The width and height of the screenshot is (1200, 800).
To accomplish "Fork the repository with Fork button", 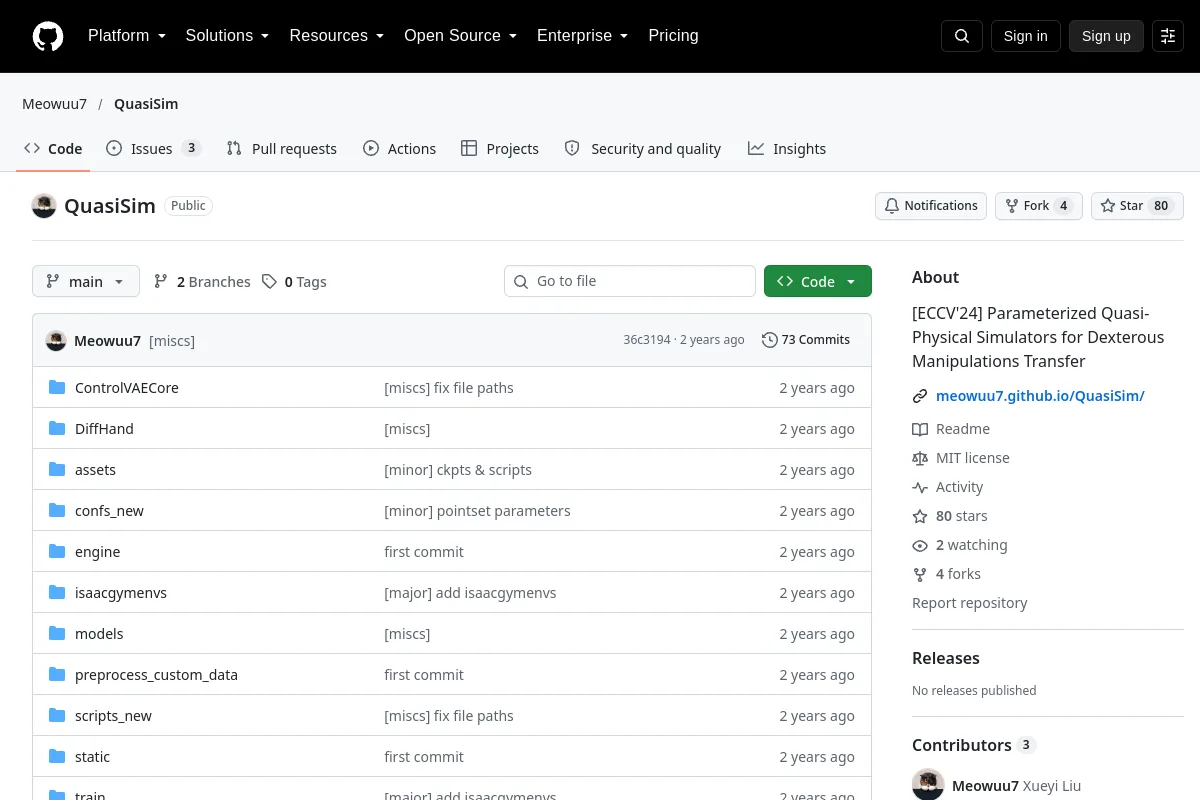I will click(1039, 206).
